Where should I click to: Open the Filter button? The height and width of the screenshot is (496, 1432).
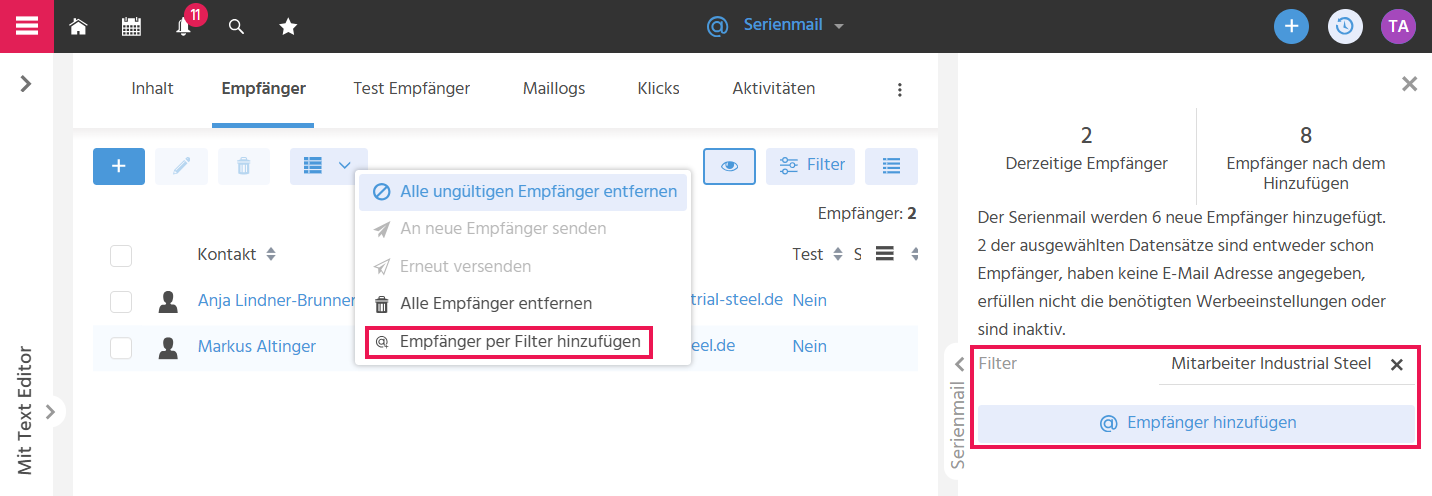(810, 166)
